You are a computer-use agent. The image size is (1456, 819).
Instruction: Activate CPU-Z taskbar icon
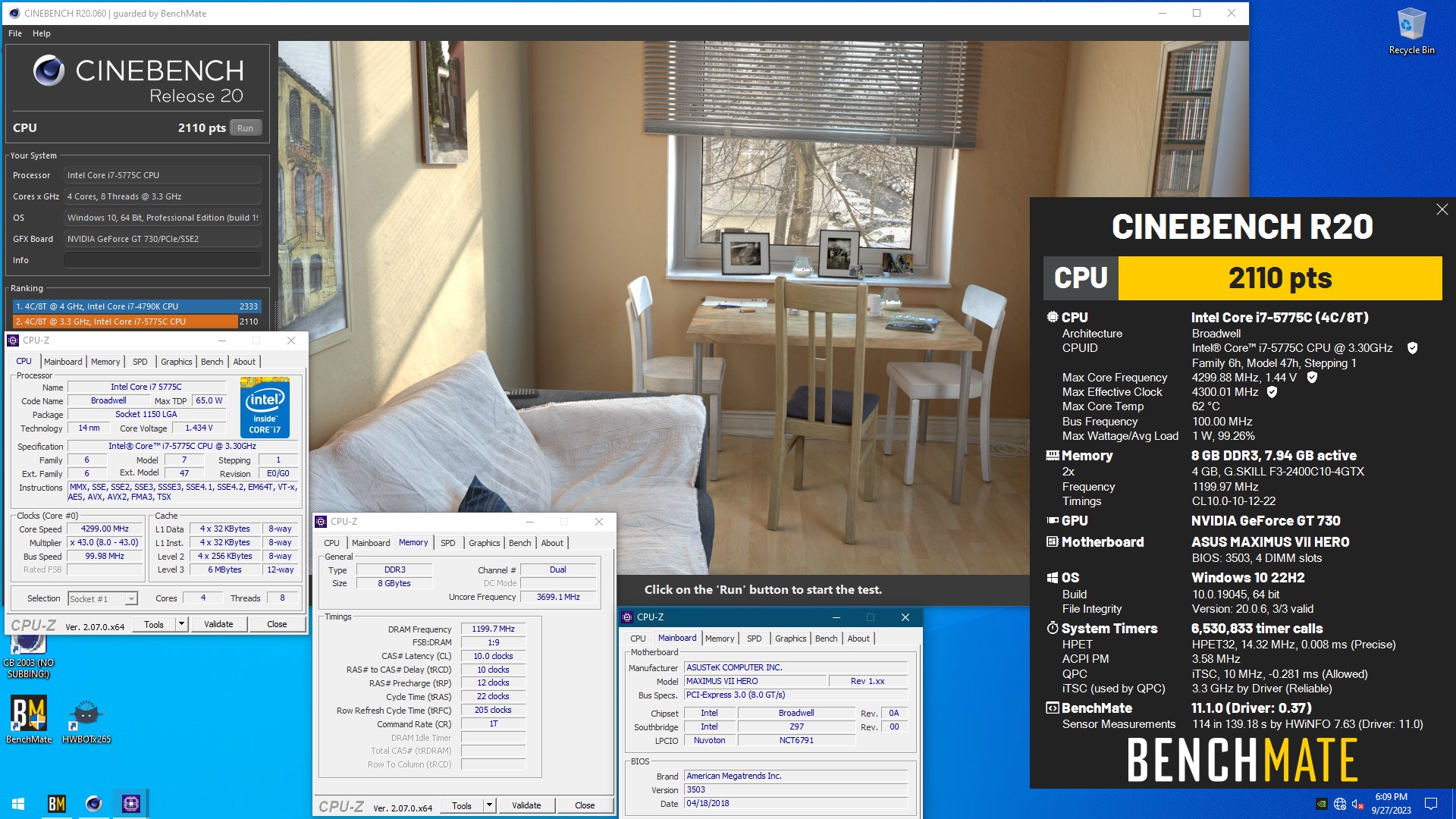pos(130,804)
